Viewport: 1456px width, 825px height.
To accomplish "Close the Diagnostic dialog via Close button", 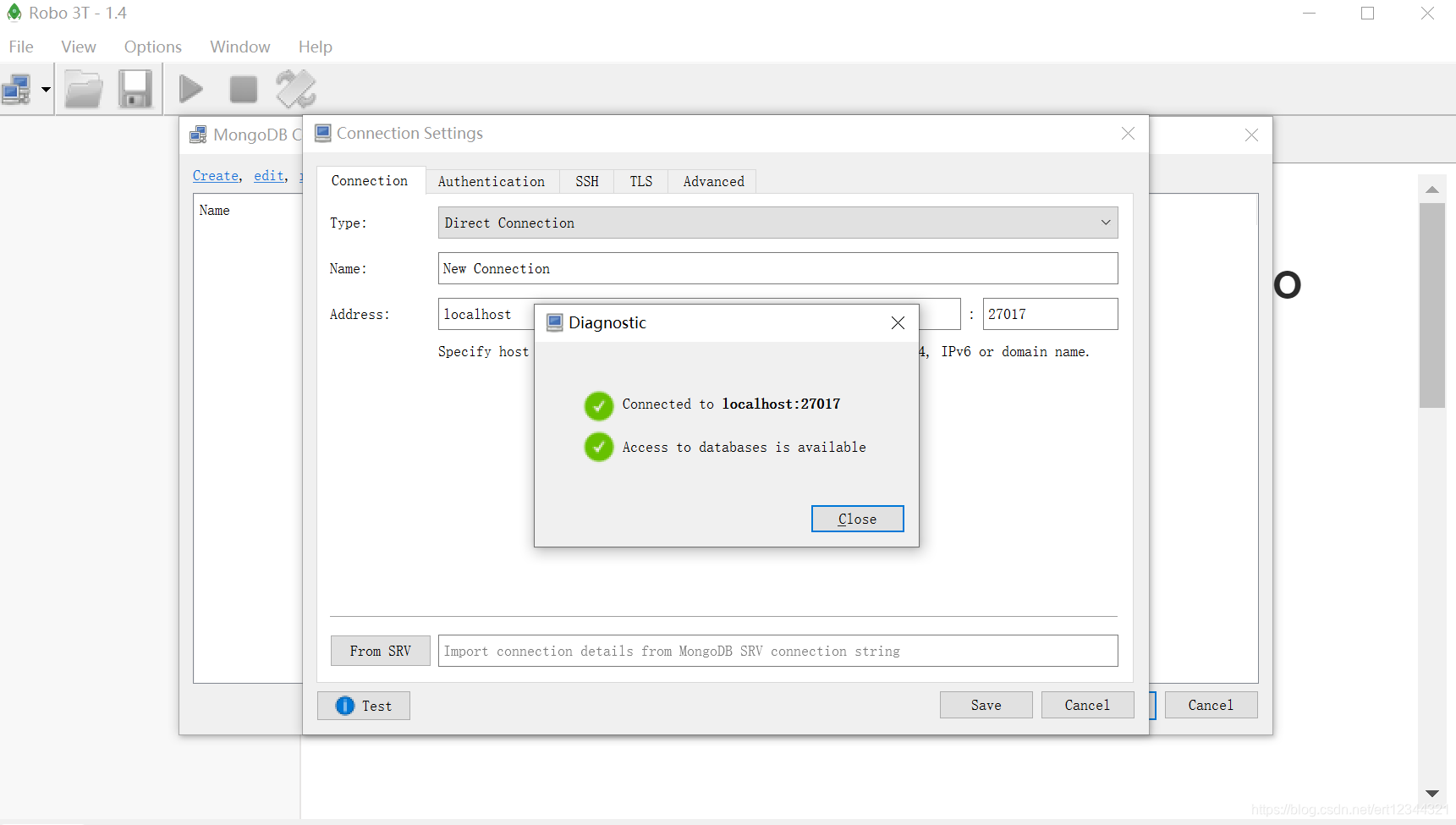I will 858,519.
